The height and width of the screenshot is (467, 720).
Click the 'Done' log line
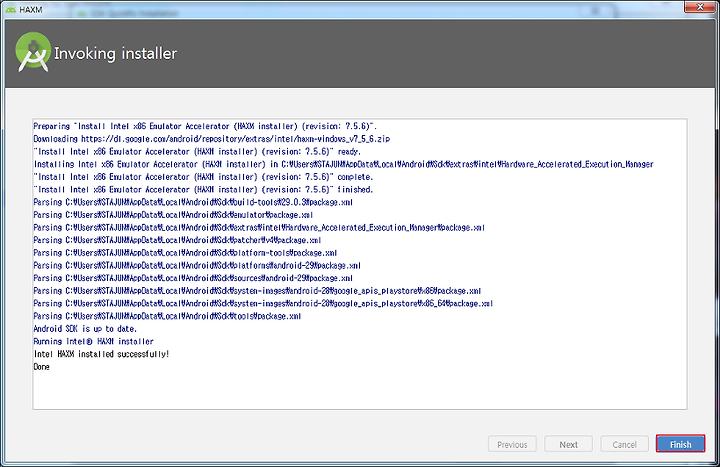coord(41,367)
